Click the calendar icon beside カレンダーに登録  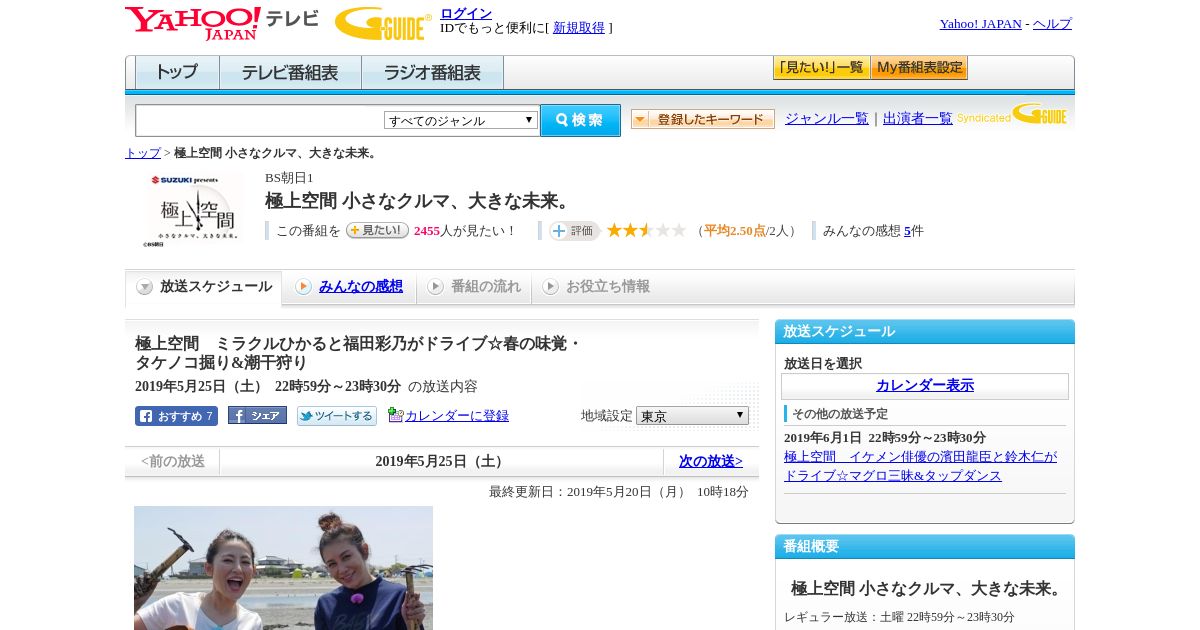point(395,415)
